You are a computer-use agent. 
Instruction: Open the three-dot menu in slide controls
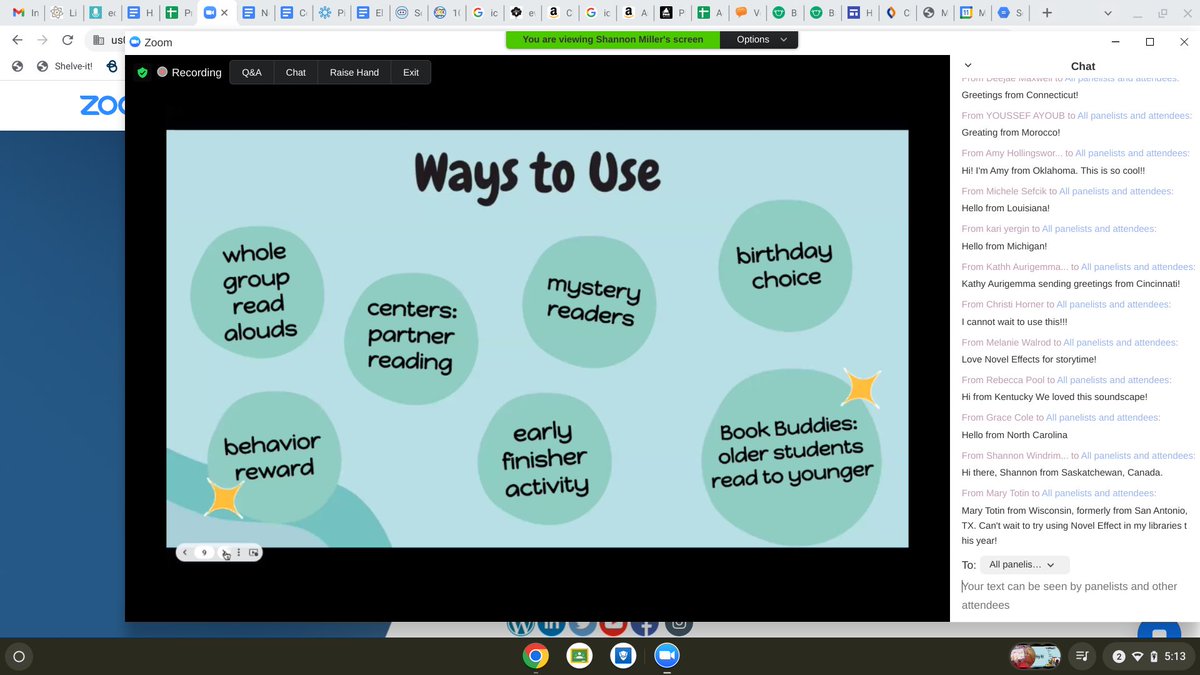tap(238, 552)
